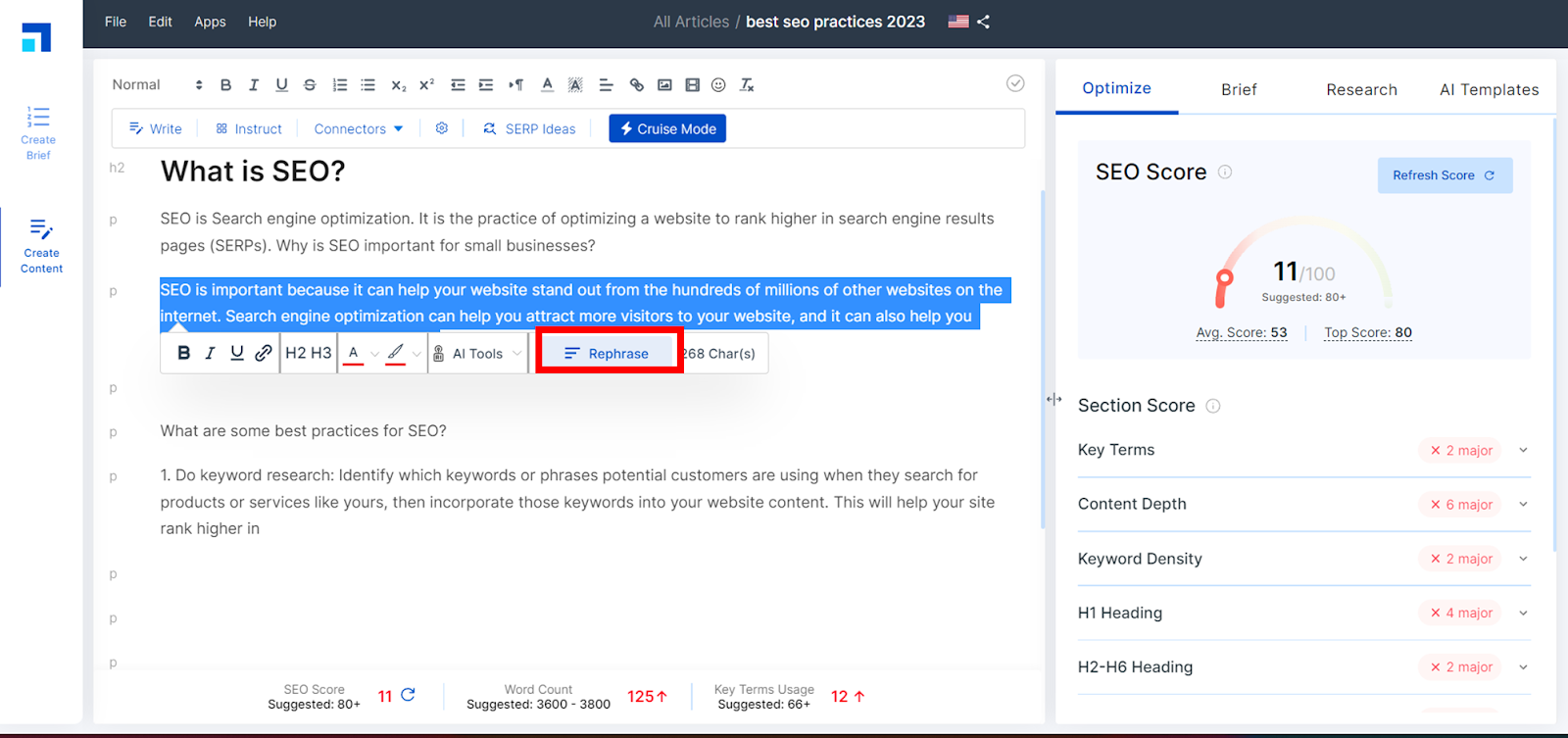Open Create Content in sidebar

click(41, 246)
